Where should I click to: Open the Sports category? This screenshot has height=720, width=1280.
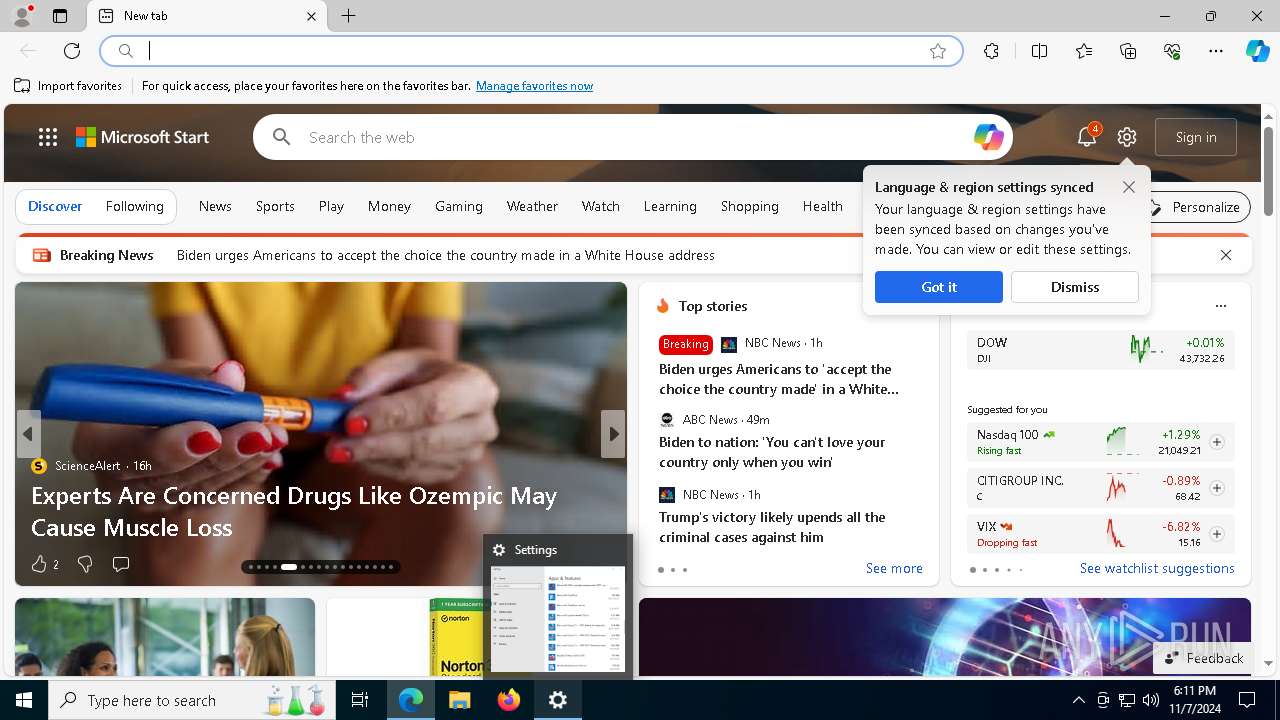click(x=275, y=206)
